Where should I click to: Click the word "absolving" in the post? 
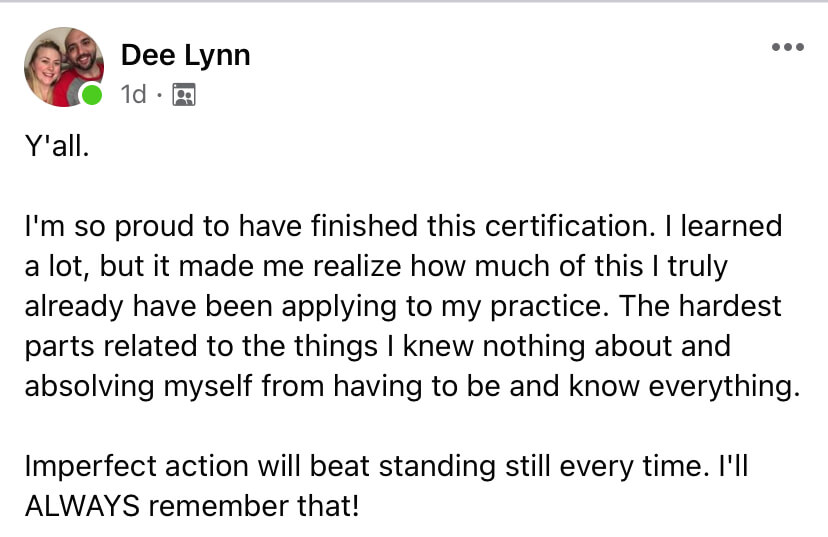point(90,387)
